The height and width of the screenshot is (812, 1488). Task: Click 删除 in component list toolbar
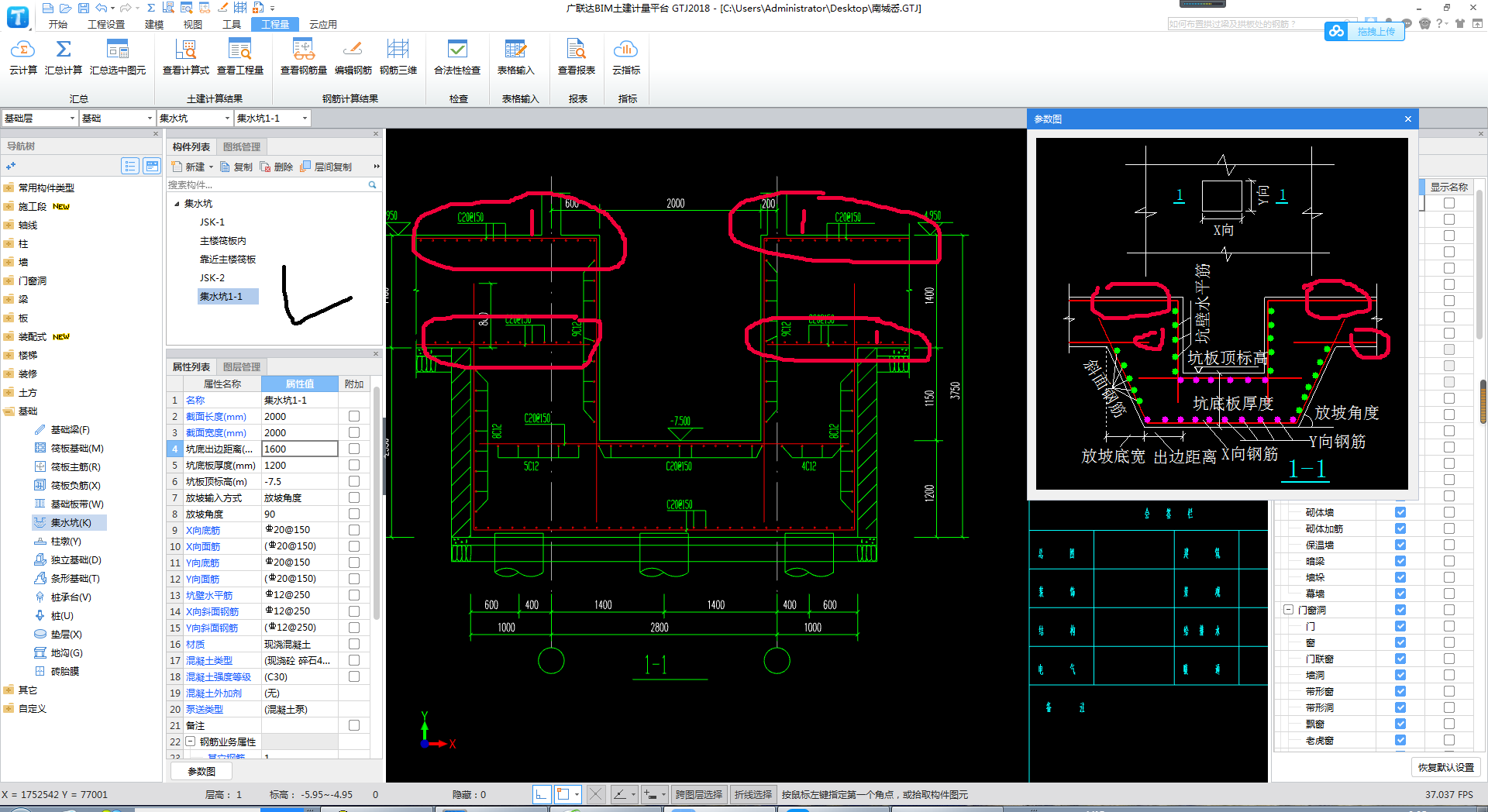coord(277,167)
